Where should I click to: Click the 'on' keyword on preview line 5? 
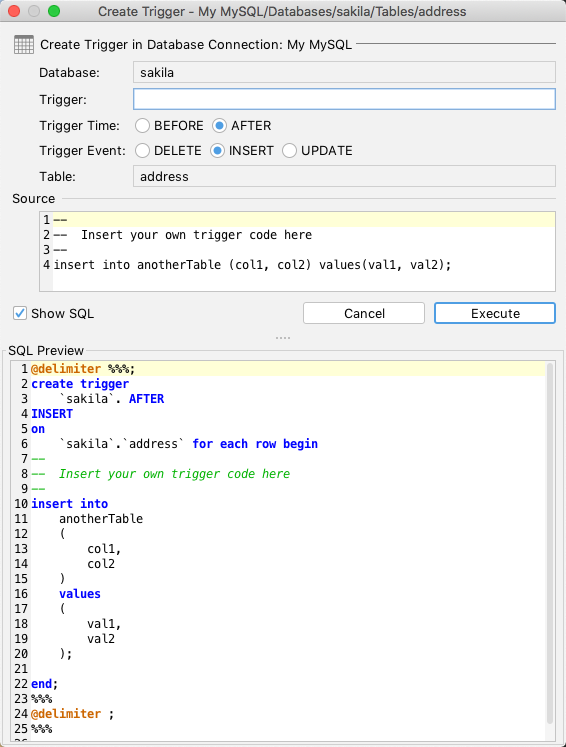coord(38,429)
